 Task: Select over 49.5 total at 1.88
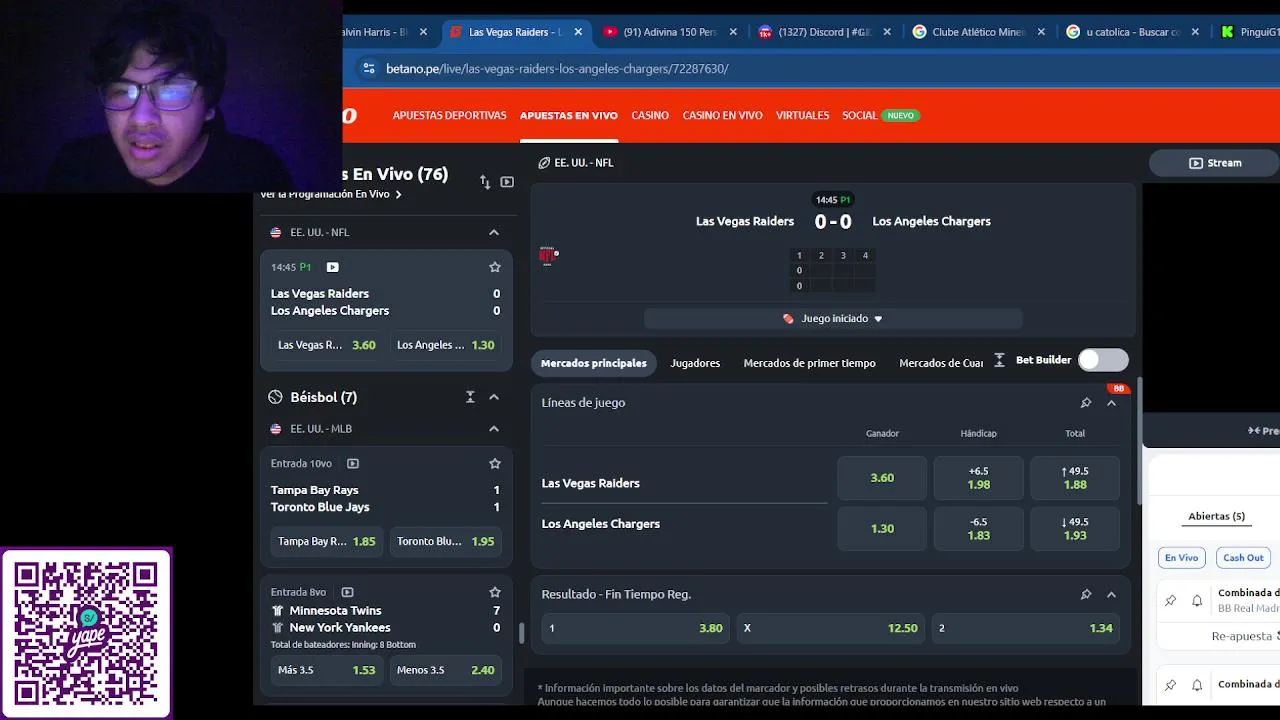(1075, 478)
